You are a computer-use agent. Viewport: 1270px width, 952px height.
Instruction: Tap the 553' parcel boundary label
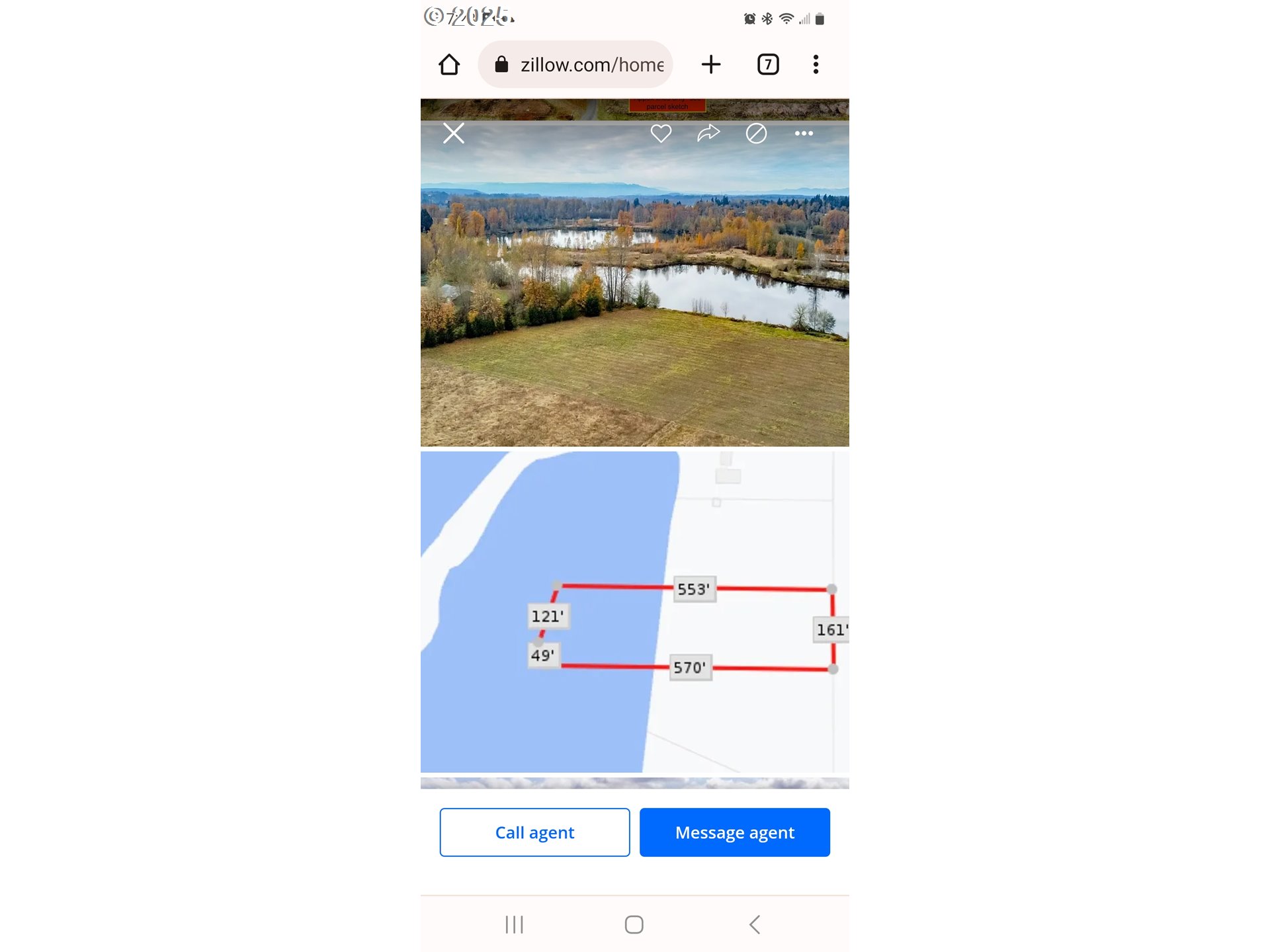click(693, 589)
